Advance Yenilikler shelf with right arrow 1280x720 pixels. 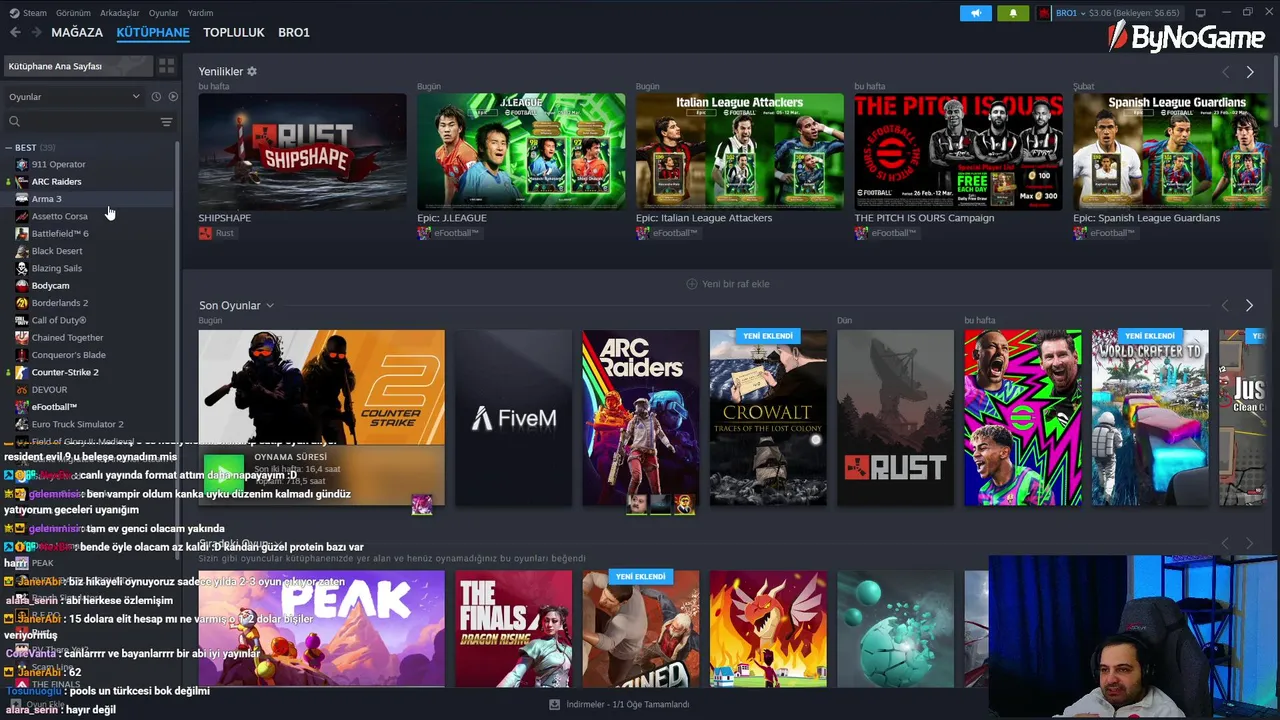click(x=1250, y=72)
